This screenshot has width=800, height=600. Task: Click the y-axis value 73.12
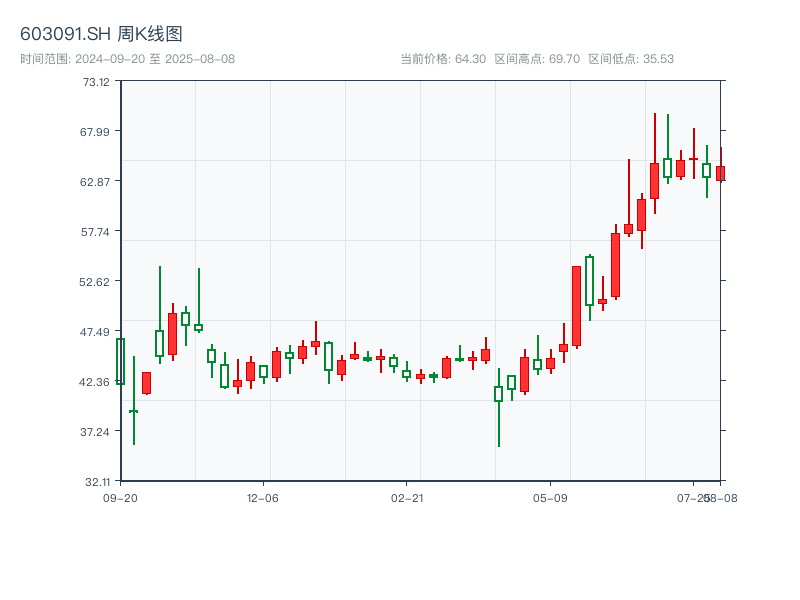point(96,82)
